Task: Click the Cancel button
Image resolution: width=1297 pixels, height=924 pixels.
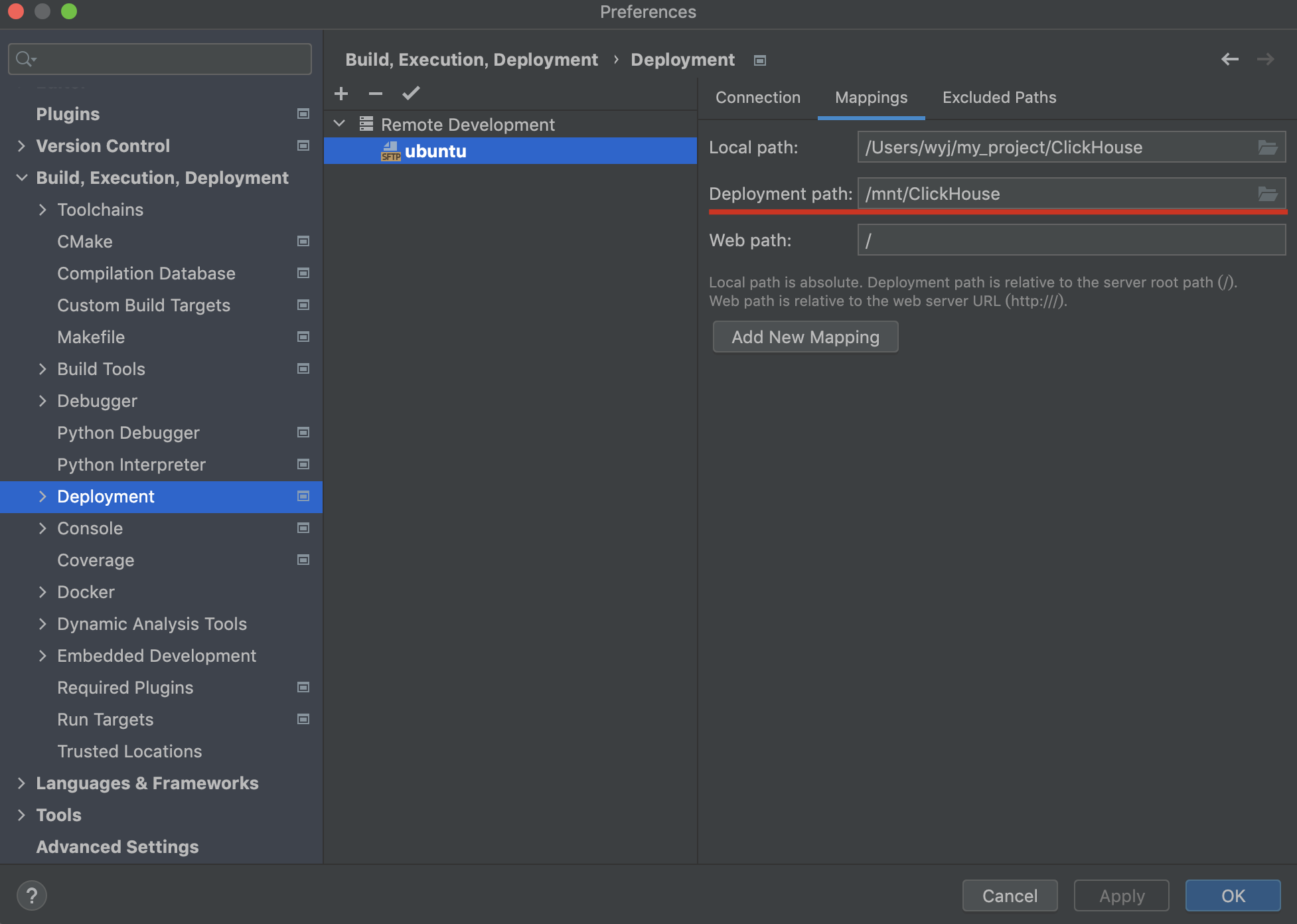Action: 1009,896
